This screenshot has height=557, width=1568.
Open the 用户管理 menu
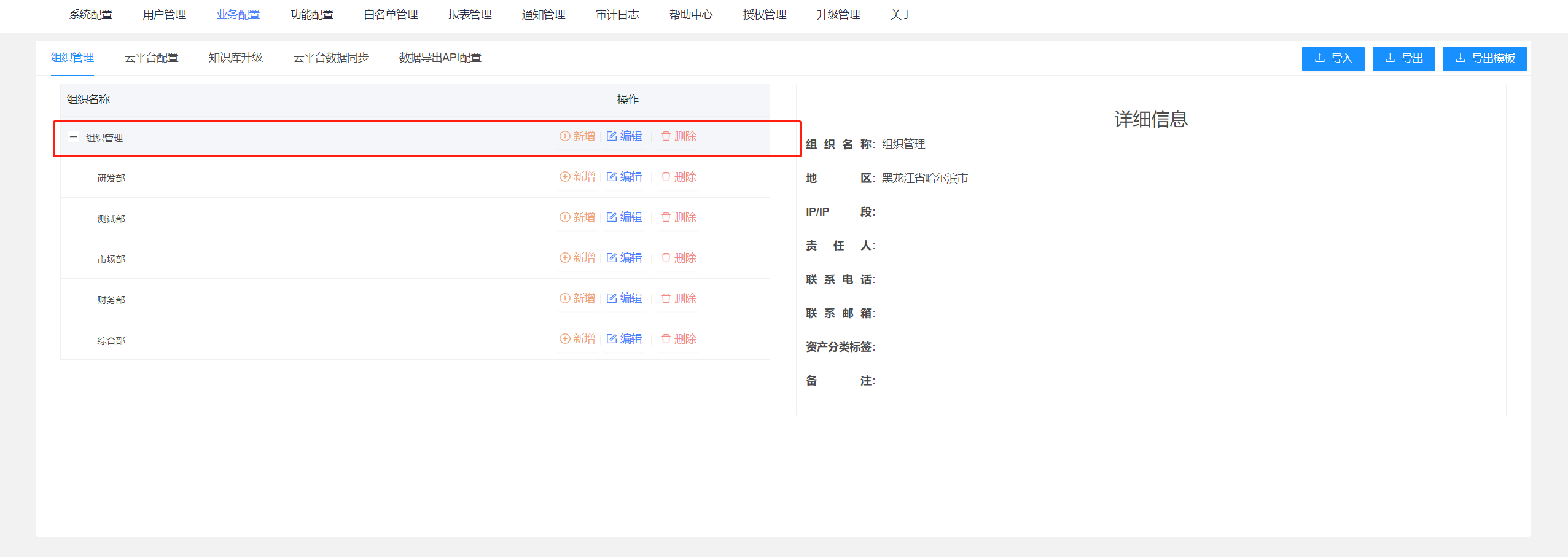click(x=164, y=14)
